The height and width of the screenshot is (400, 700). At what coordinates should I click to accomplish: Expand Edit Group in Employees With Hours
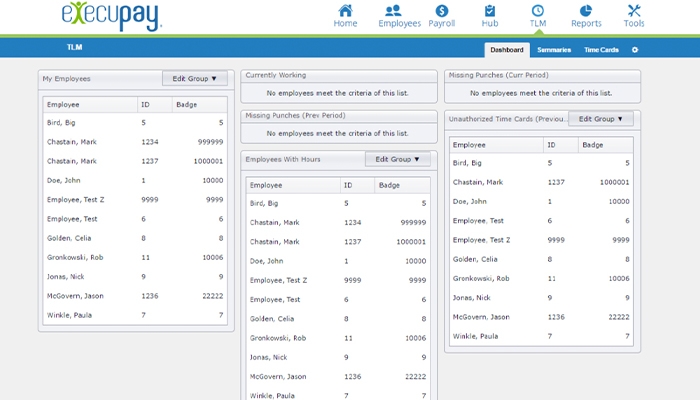pos(397,159)
